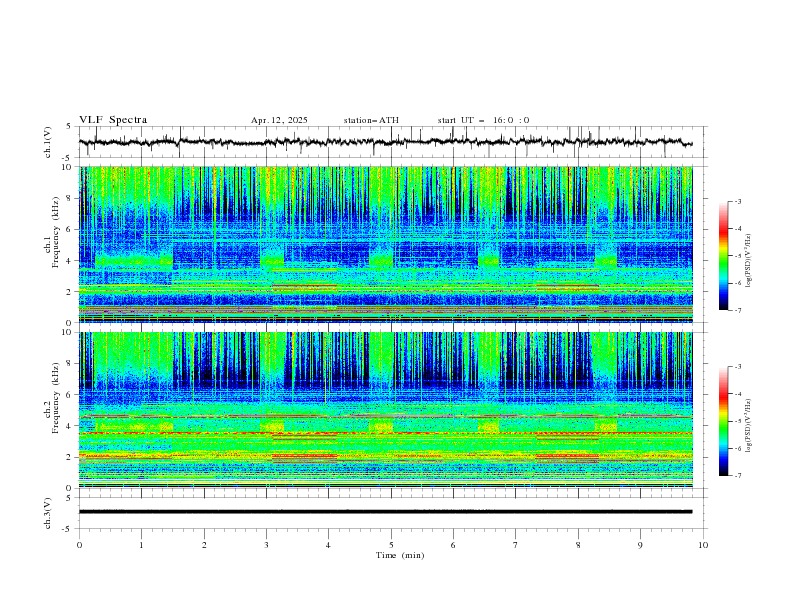Click the 'VLF Spectra' title text

pyautogui.click(x=113, y=120)
